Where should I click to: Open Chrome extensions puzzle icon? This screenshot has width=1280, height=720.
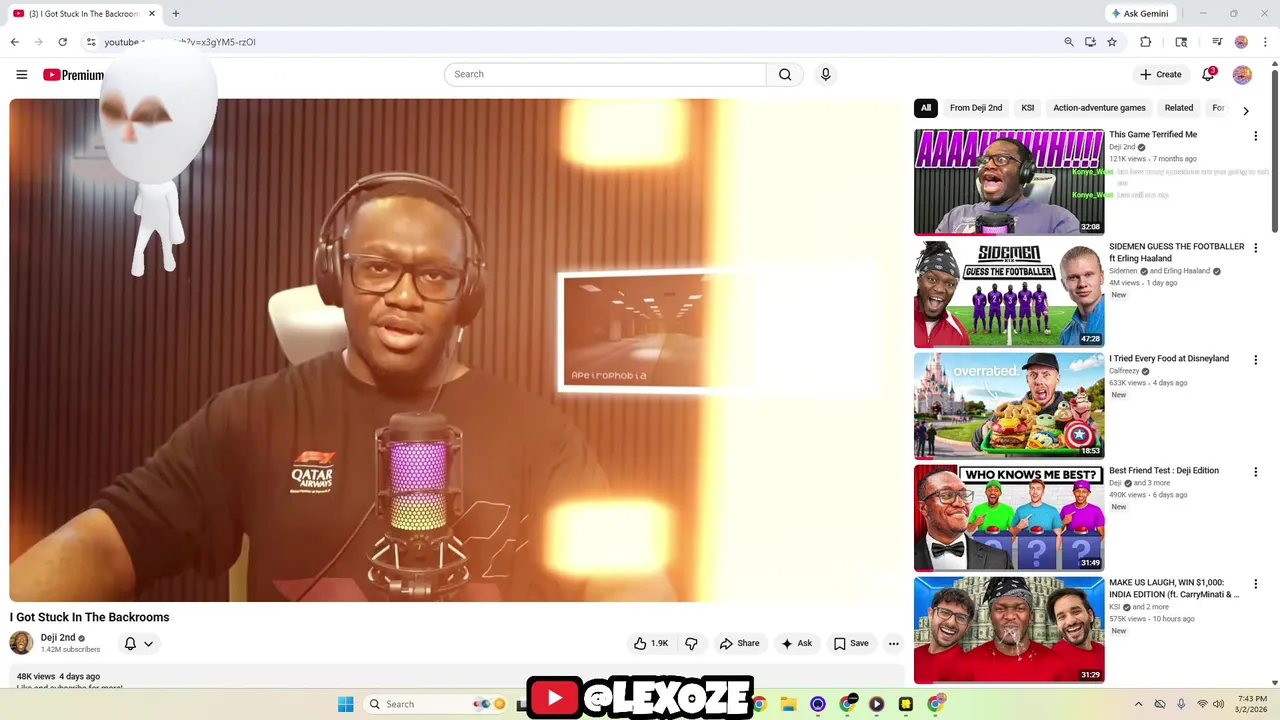(1146, 42)
